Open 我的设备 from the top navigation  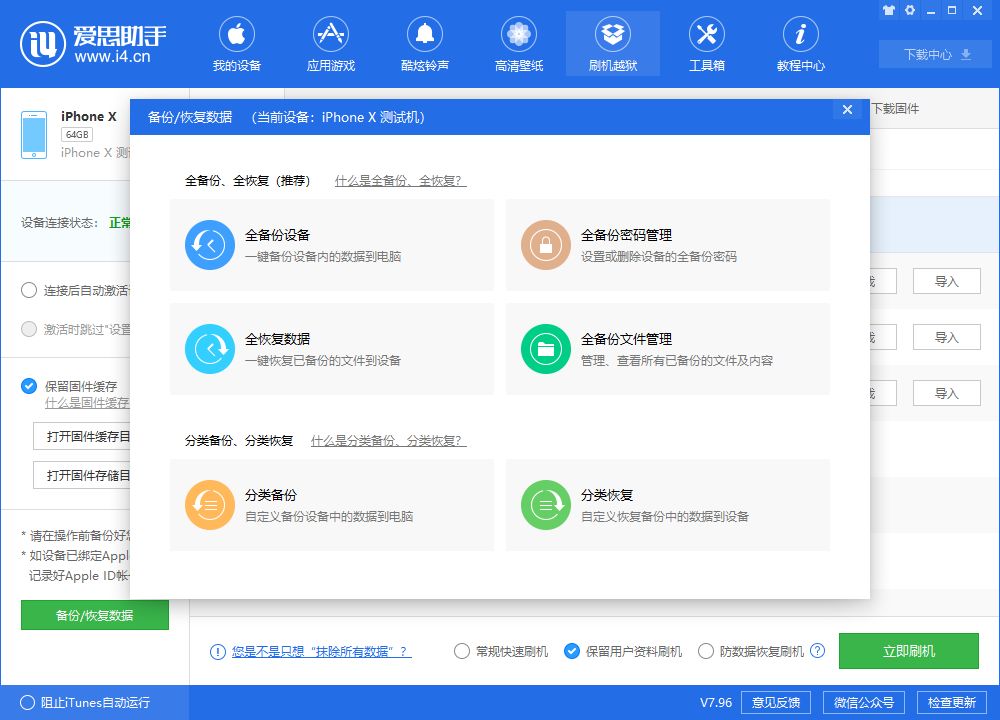coord(237,42)
